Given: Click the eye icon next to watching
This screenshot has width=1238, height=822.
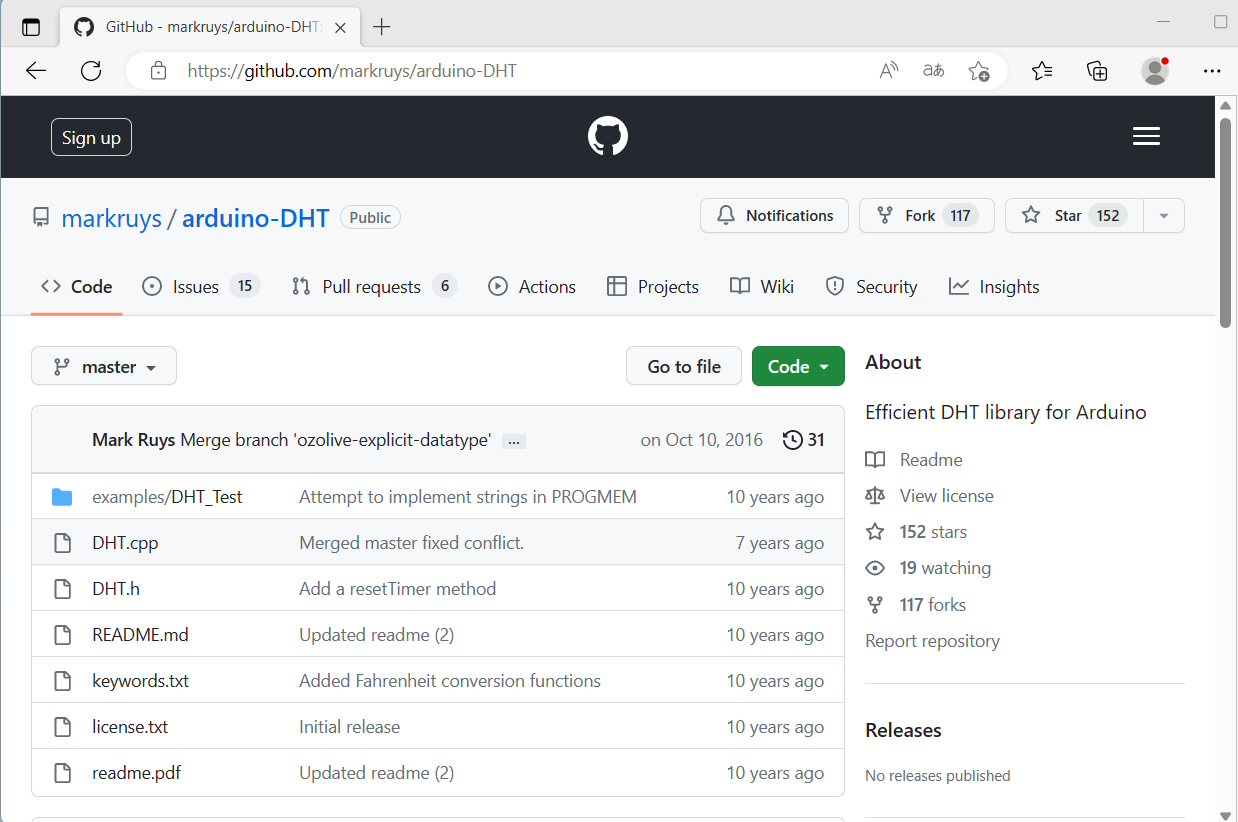Looking at the screenshot, I should 875,568.
